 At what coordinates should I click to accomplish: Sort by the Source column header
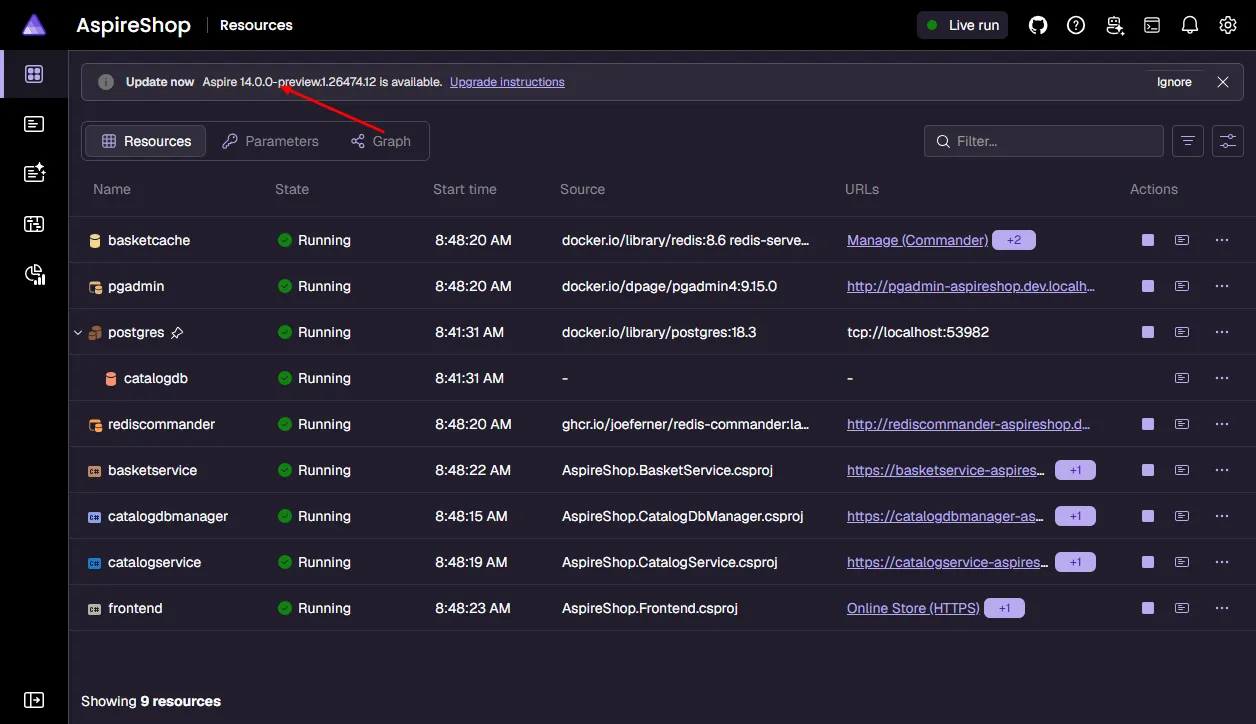582,189
